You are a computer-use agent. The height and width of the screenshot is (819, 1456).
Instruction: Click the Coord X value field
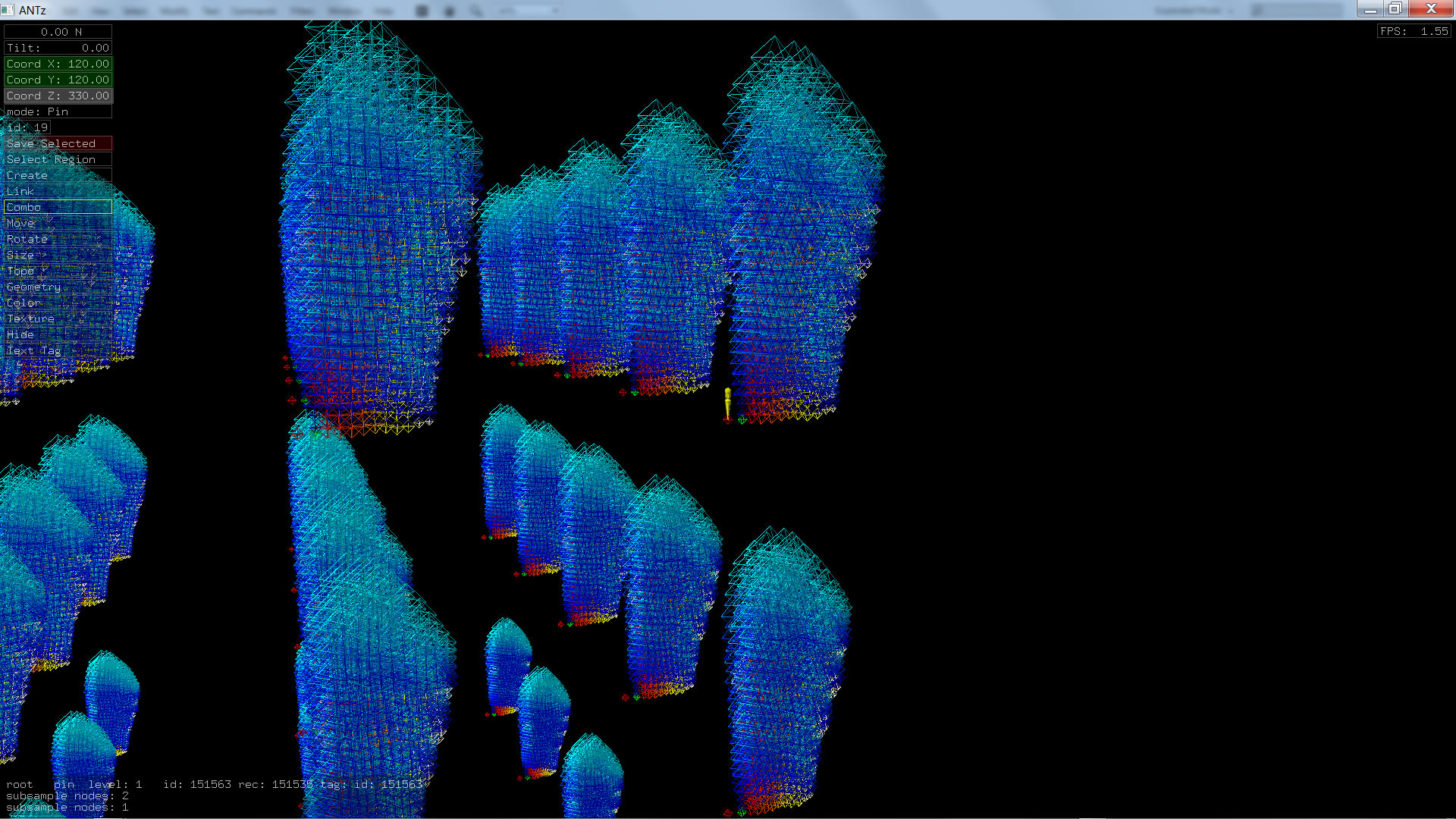tap(58, 64)
